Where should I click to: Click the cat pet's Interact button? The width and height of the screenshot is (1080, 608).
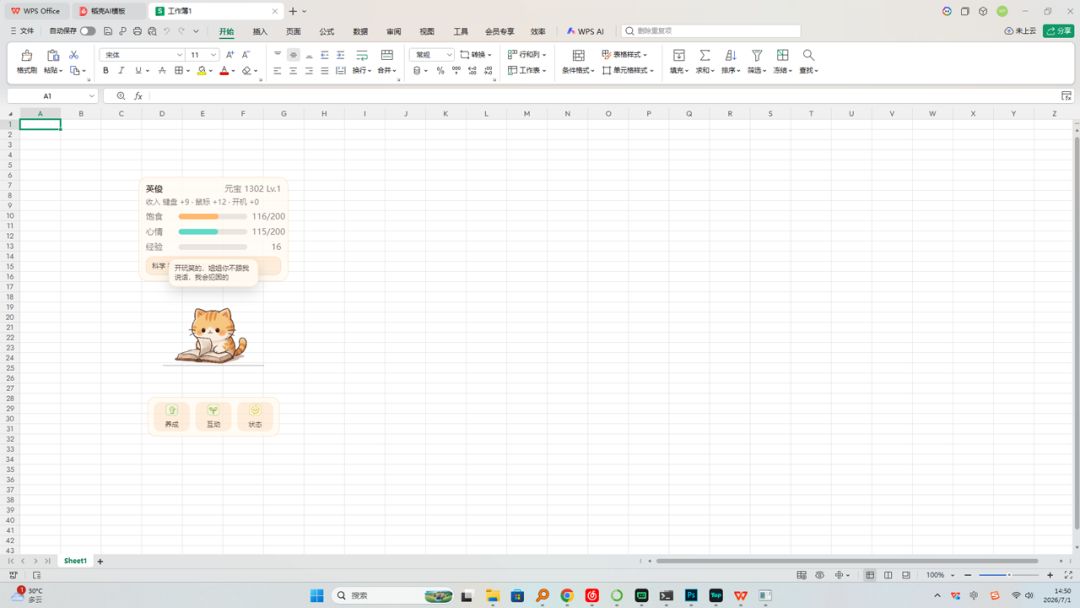pos(214,416)
